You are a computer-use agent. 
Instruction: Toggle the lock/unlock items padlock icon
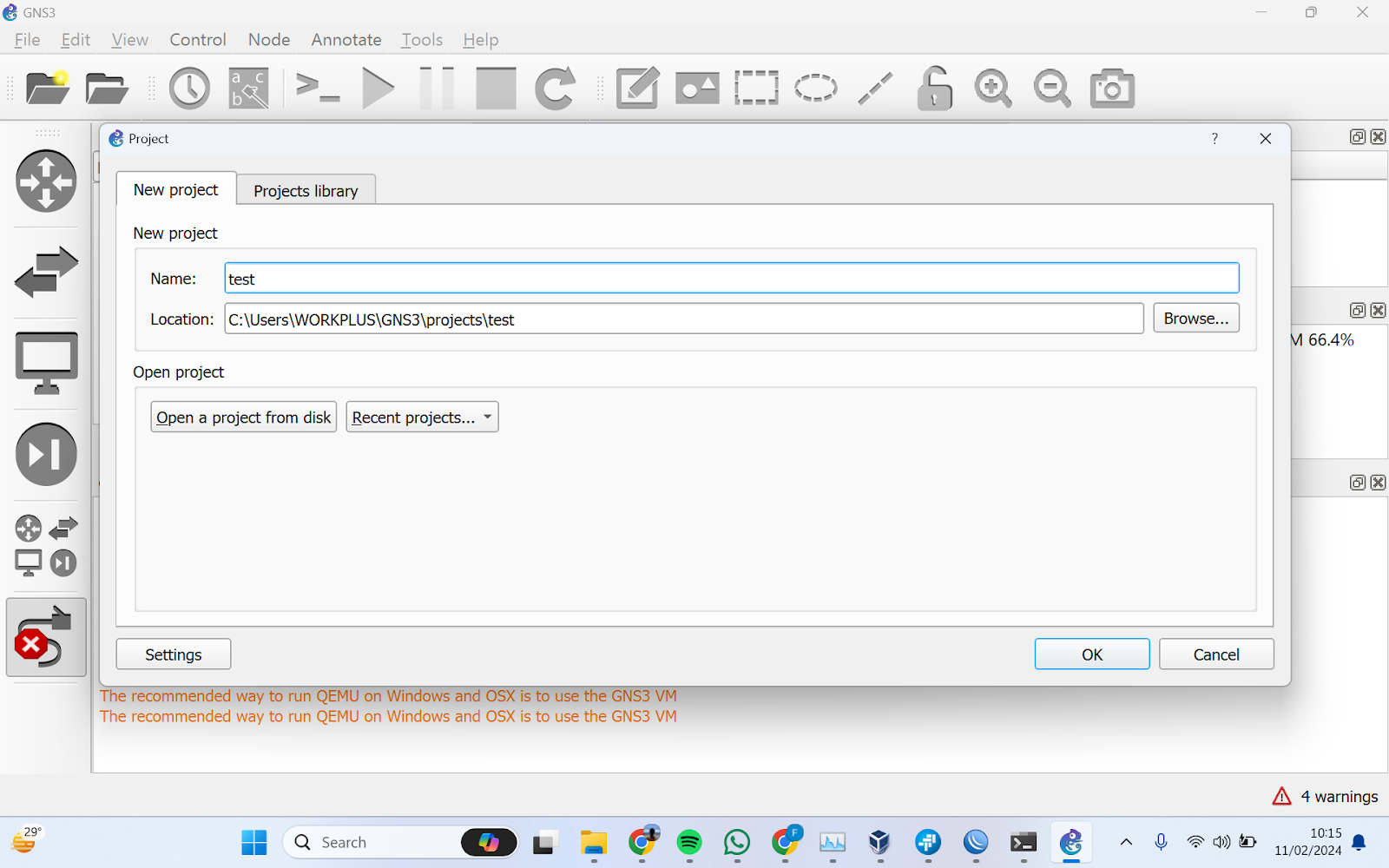point(935,88)
